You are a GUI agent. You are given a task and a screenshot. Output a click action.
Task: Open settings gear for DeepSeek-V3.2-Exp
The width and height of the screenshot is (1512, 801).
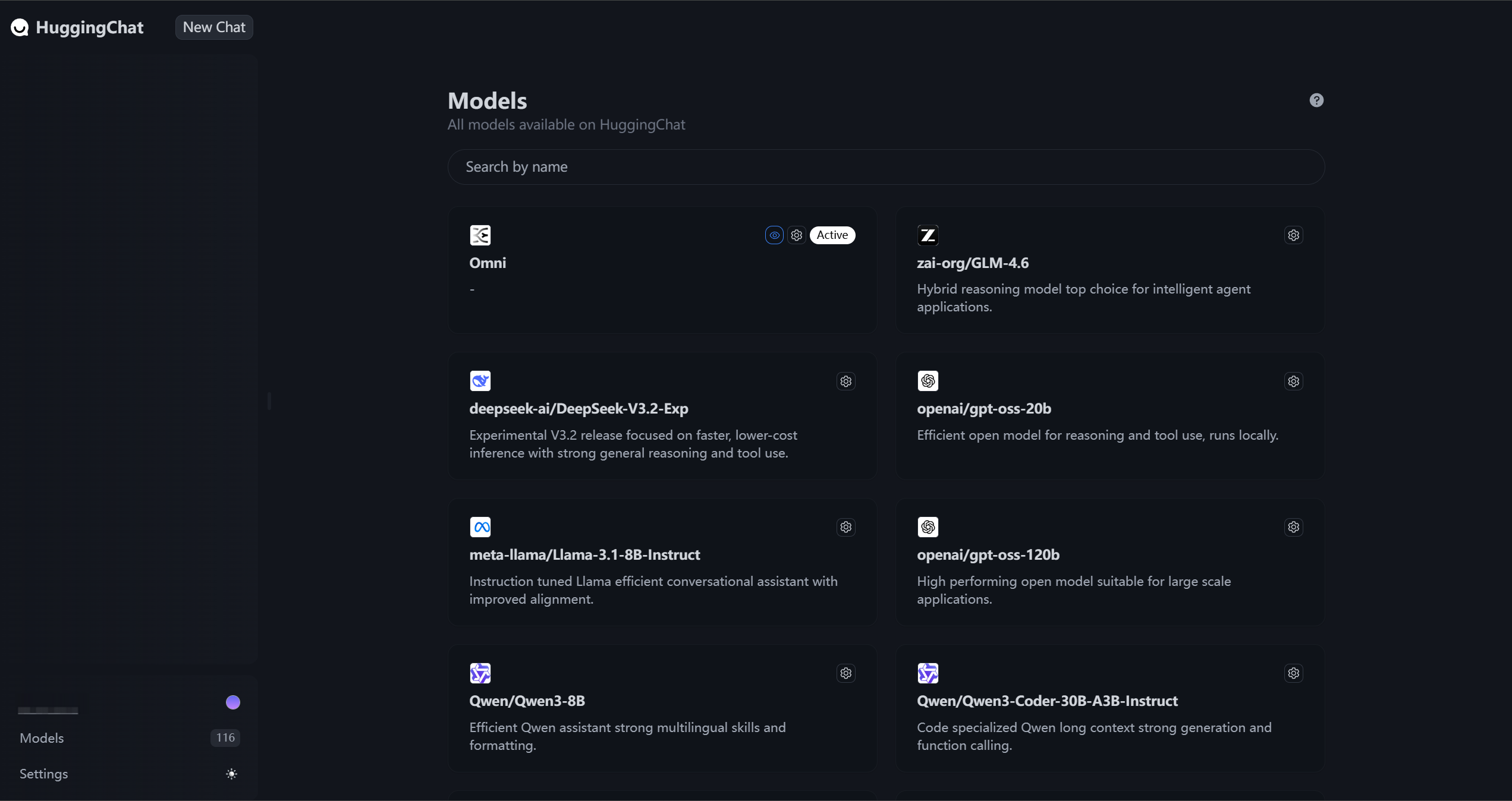point(846,381)
